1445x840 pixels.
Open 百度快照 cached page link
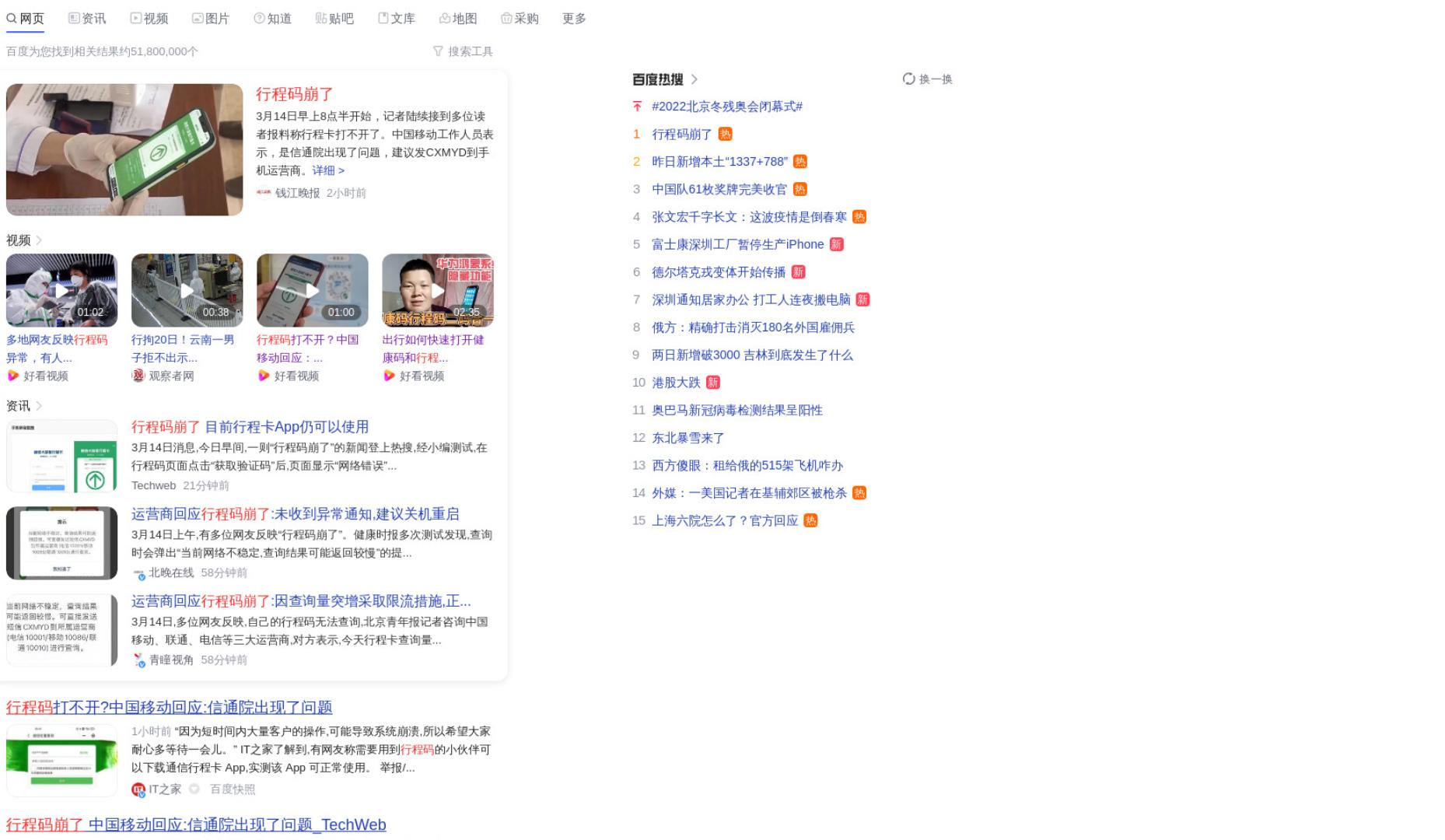pyautogui.click(x=233, y=789)
